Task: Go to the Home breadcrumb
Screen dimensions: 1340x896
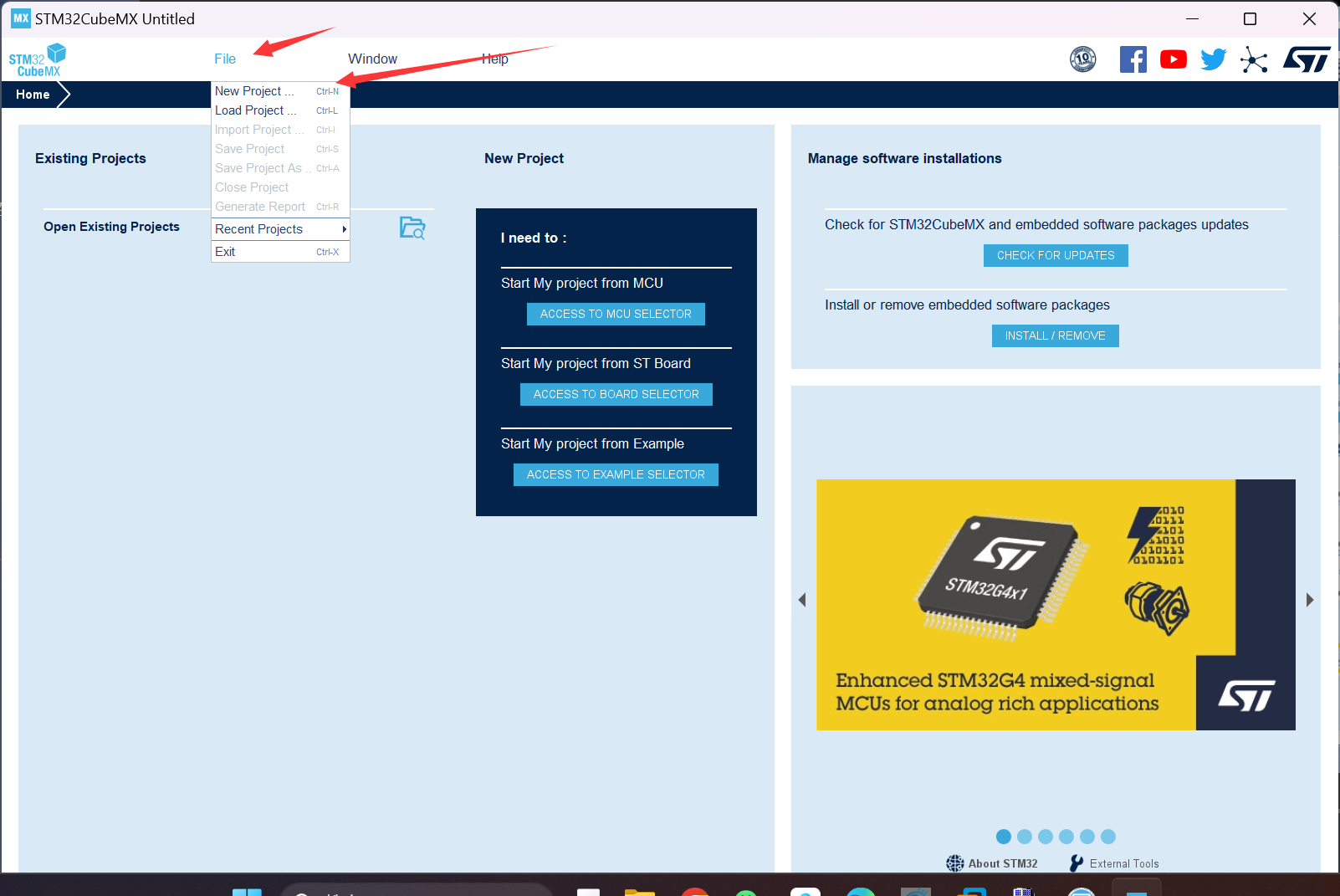Action: point(33,95)
